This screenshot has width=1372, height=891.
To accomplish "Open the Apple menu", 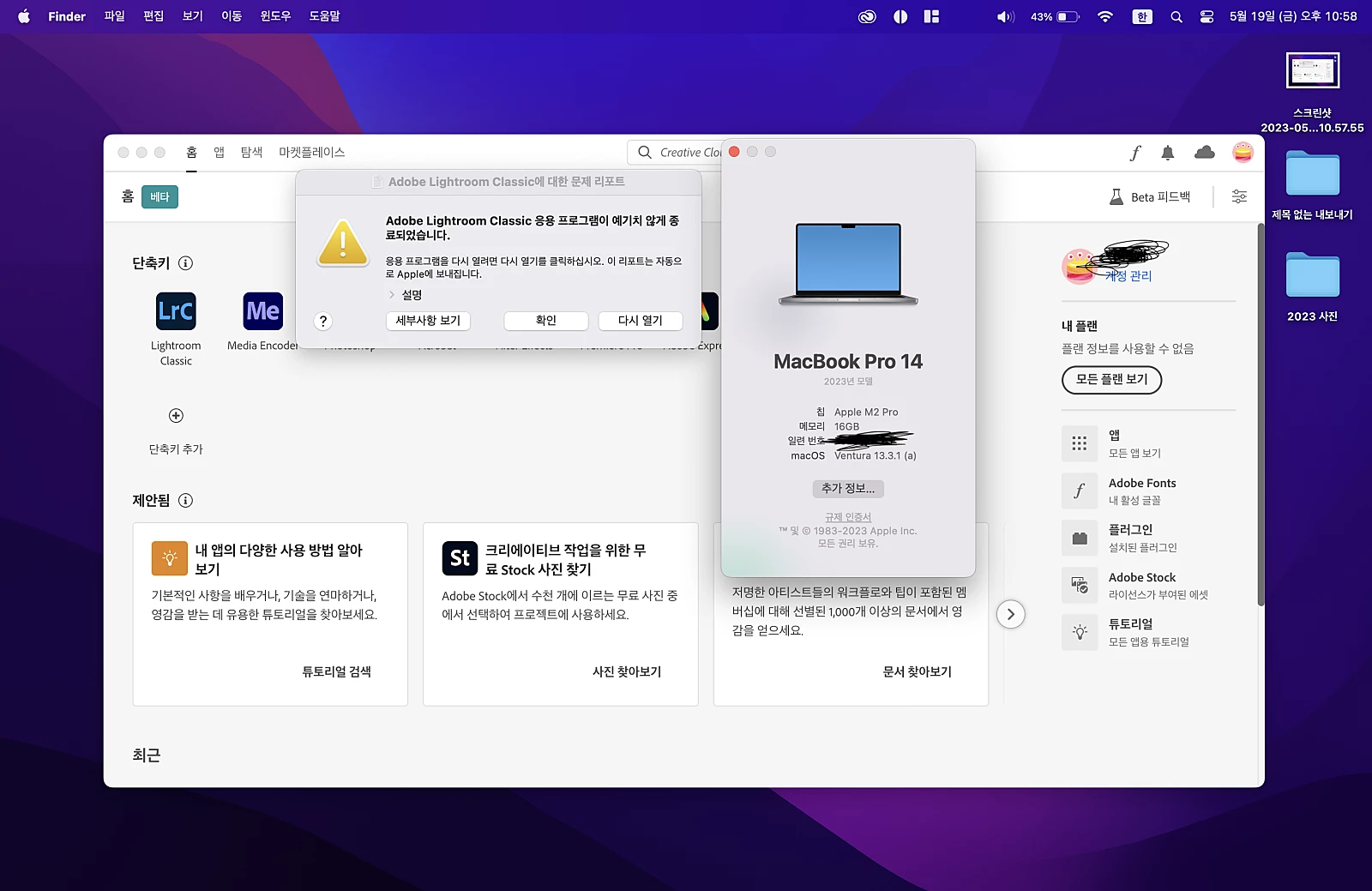I will [x=24, y=16].
